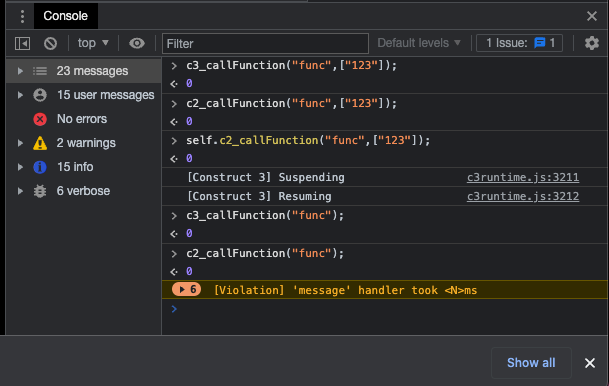This screenshot has height=386, width=609.
Task: Click the warning triangle icon for 2 warnings
Action: [40, 143]
